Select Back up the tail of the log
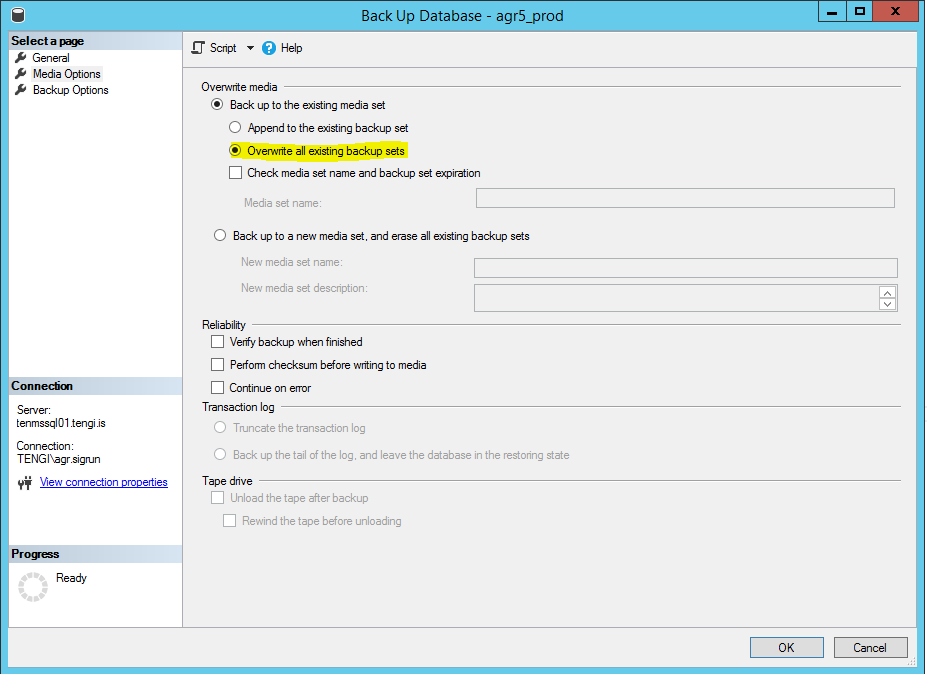This screenshot has height=674, width=927. pos(220,454)
